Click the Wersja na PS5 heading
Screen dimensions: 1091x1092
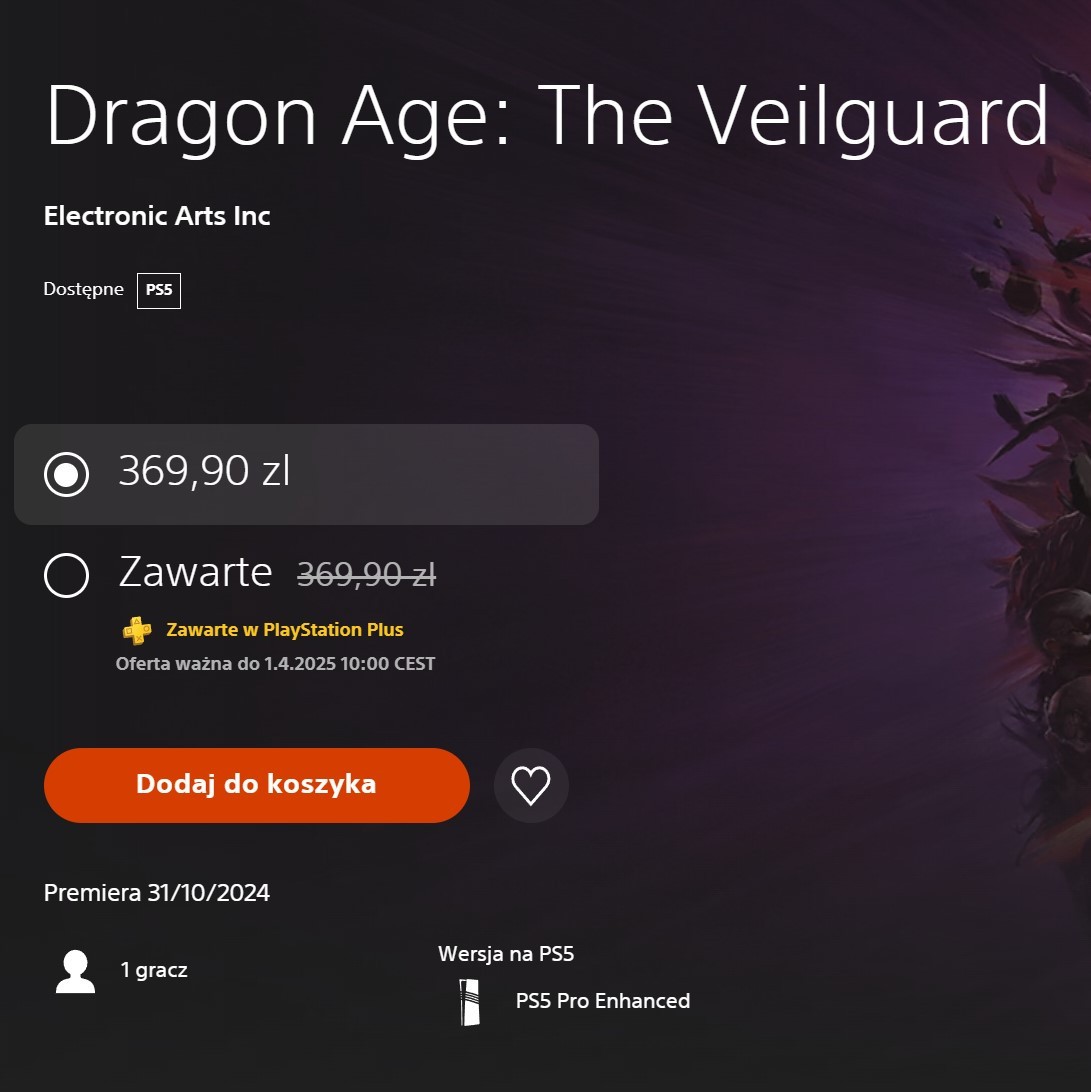pos(506,953)
